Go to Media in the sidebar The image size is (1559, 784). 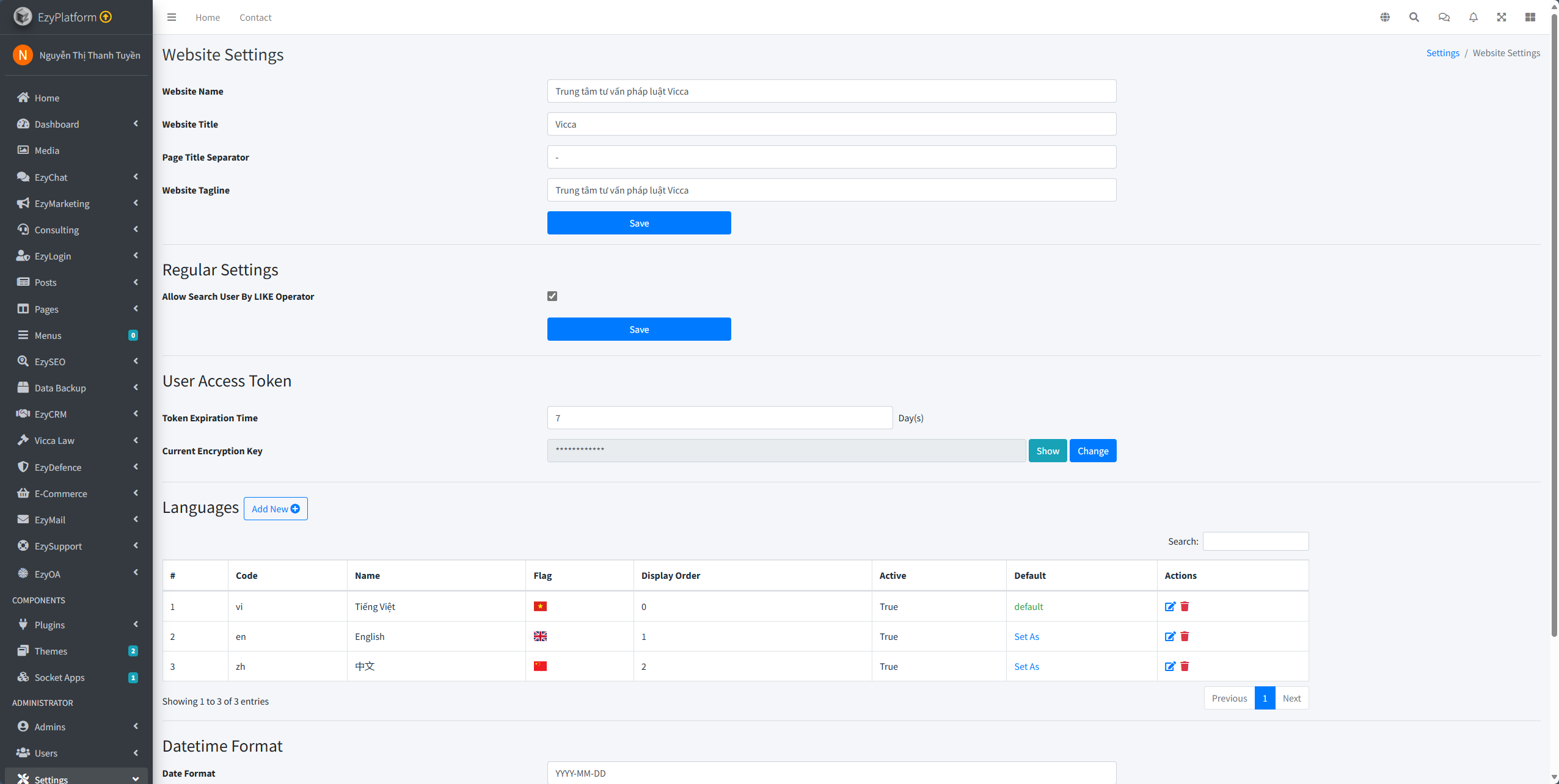pyautogui.click(x=47, y=150)
